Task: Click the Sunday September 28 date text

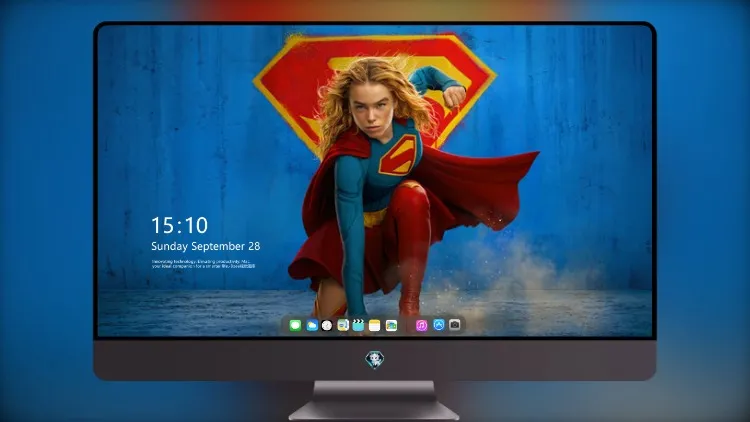Action: tap(206, 246)
